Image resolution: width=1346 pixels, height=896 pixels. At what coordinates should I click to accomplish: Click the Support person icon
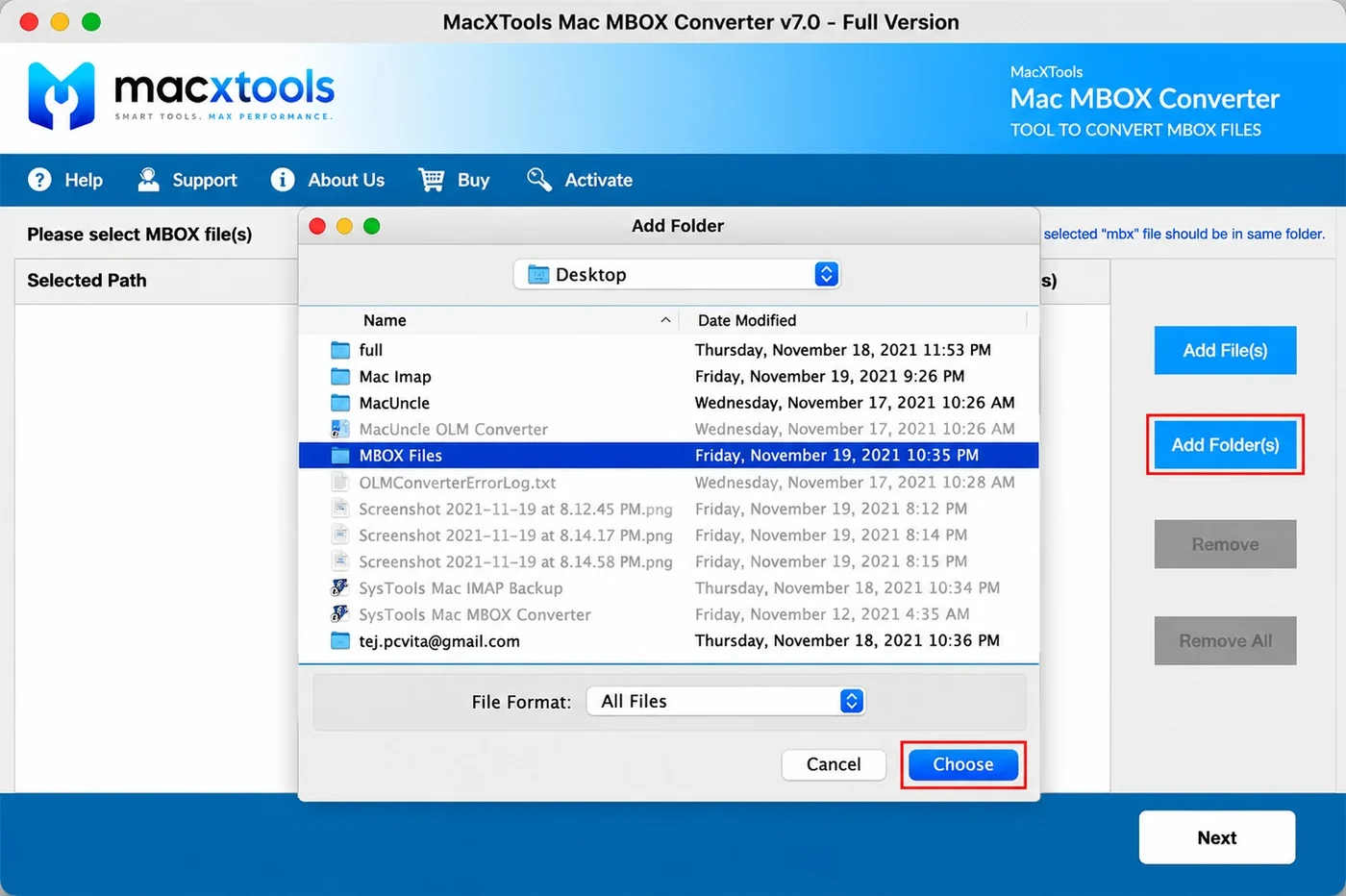(148, 180)
